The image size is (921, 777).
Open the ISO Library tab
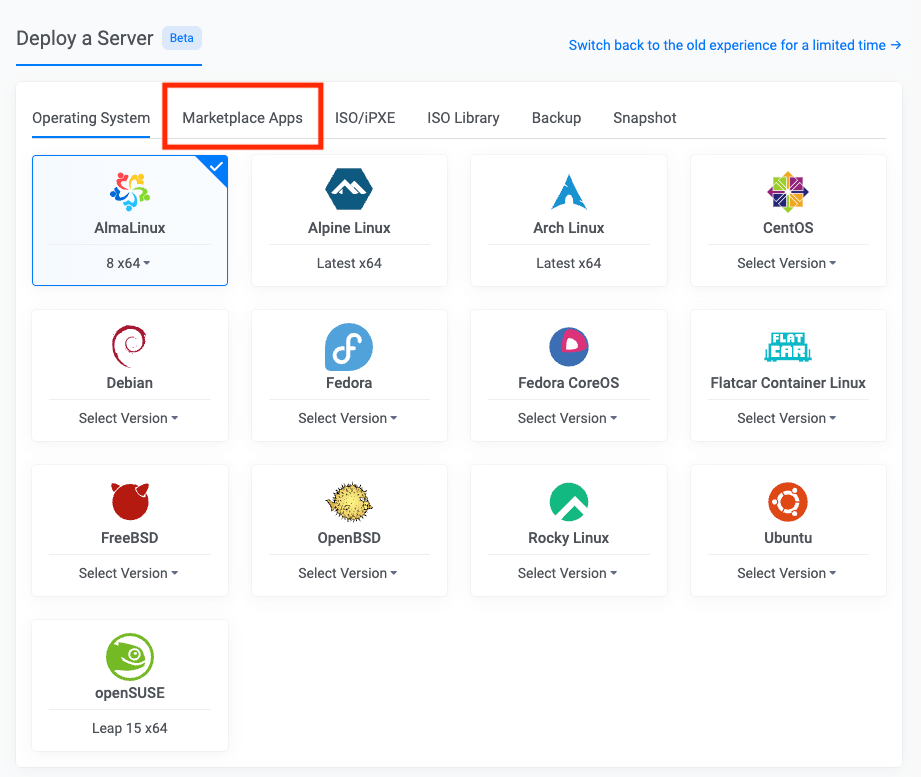[x=463, y=118]
